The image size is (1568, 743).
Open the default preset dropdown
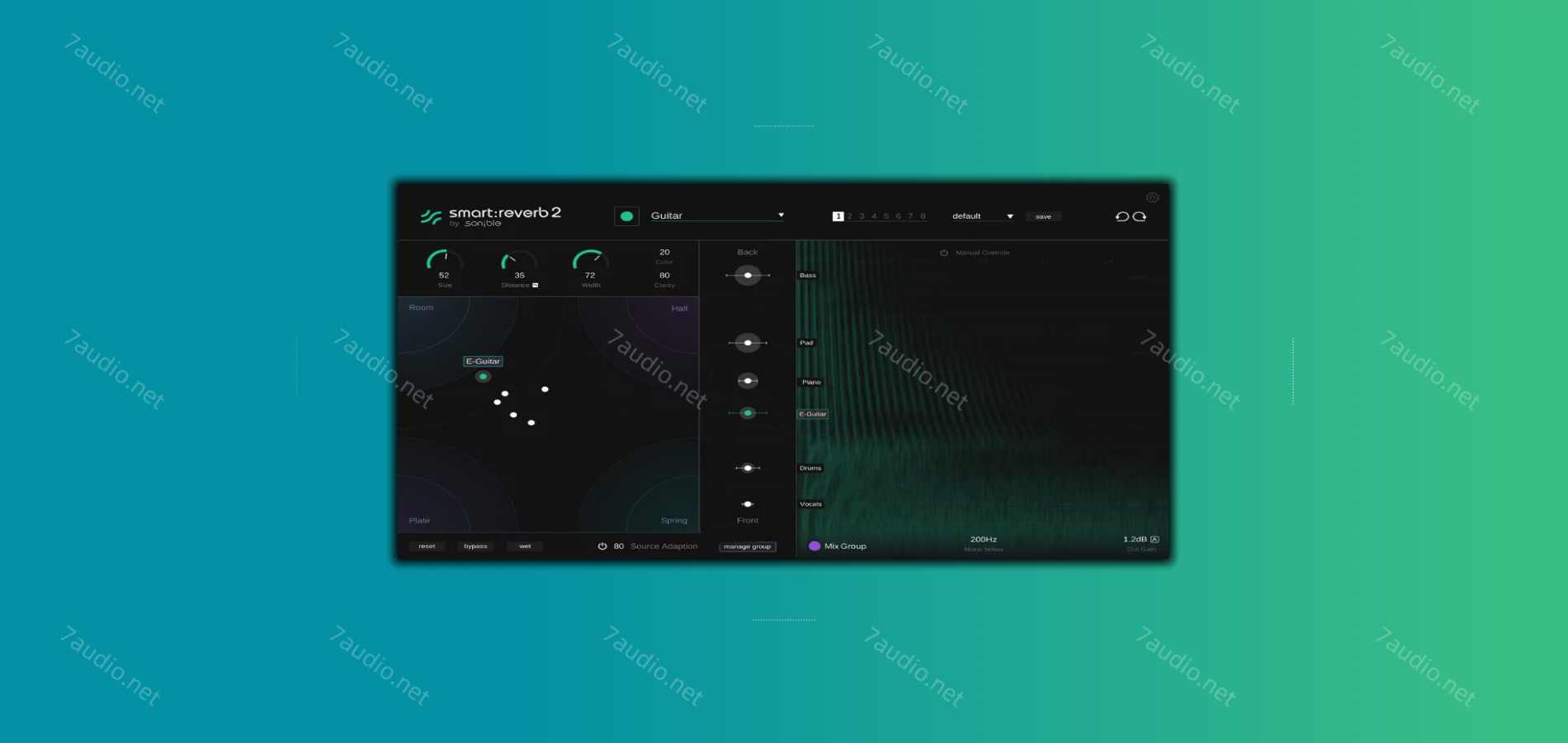[982, 216]
